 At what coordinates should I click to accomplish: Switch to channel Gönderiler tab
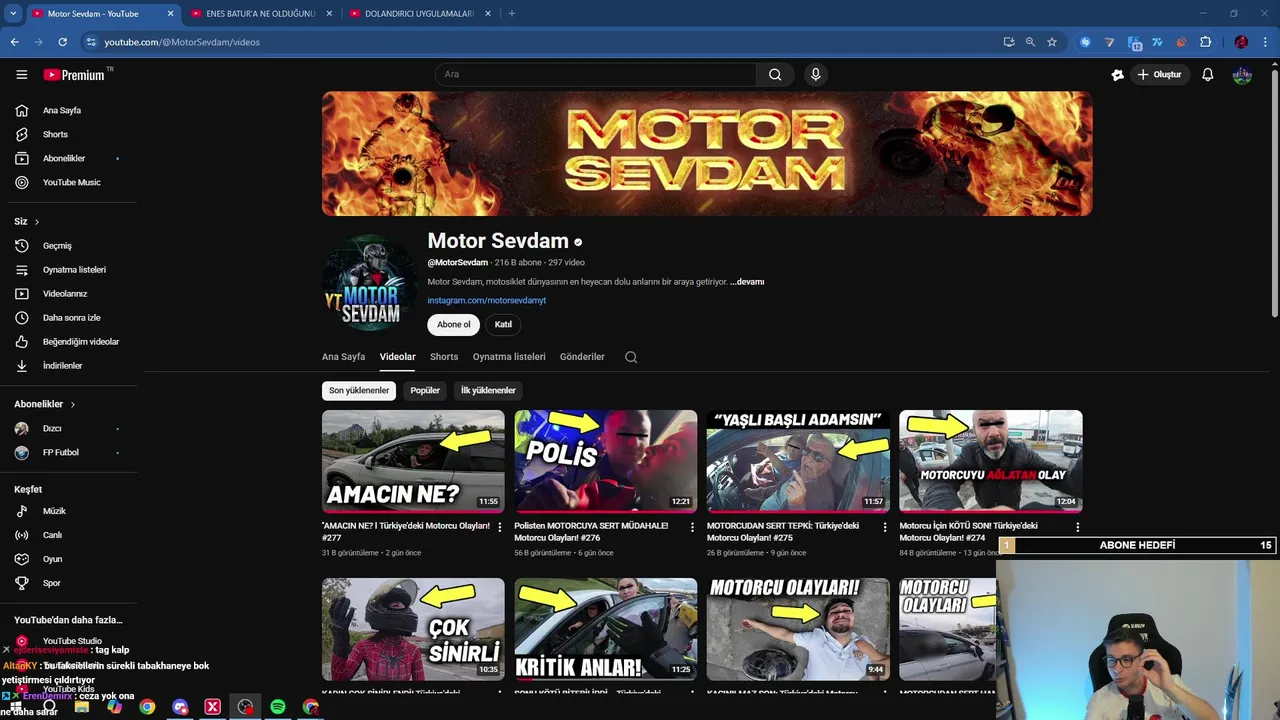582,357
